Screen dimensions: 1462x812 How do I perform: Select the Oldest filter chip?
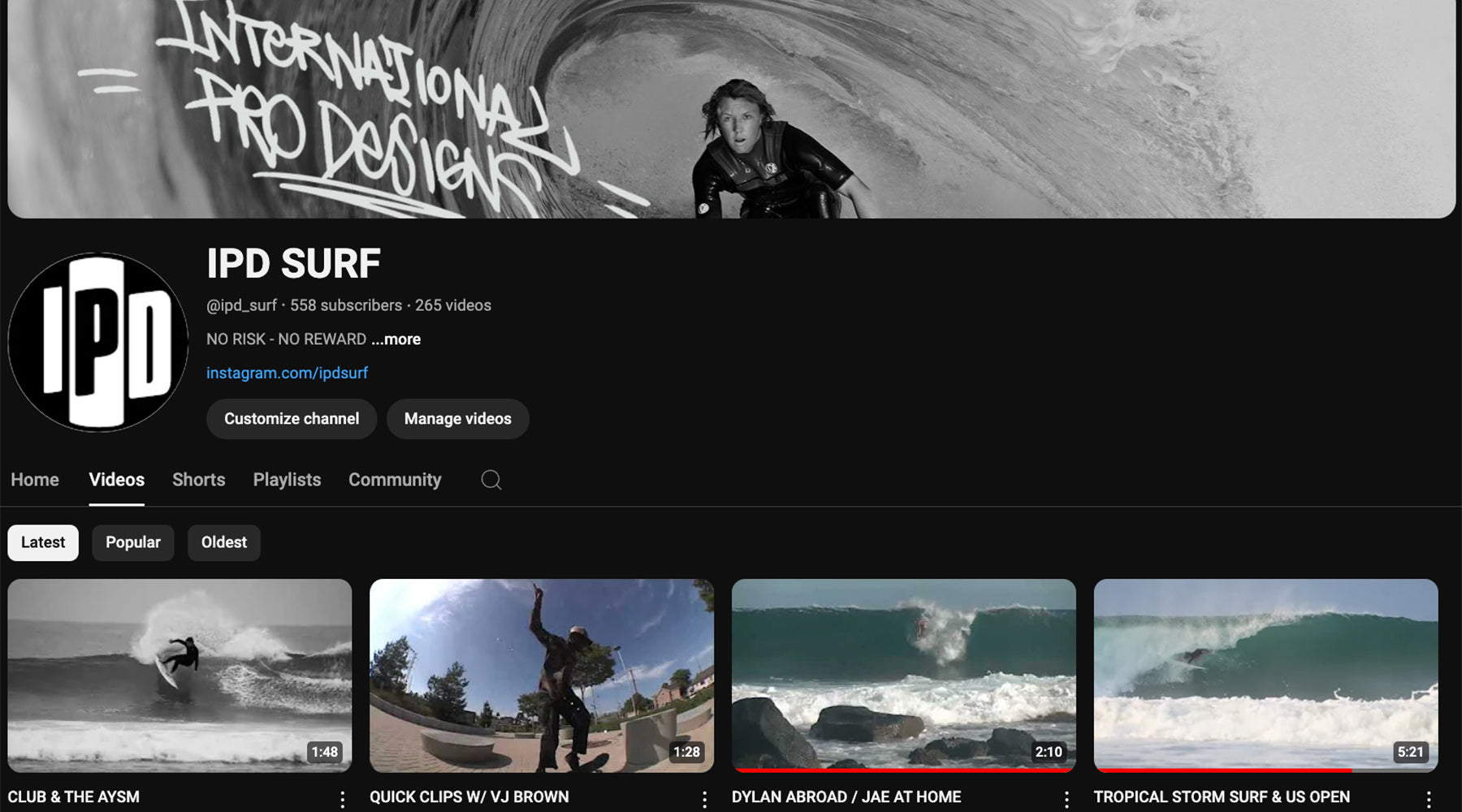tap(223, 542)
